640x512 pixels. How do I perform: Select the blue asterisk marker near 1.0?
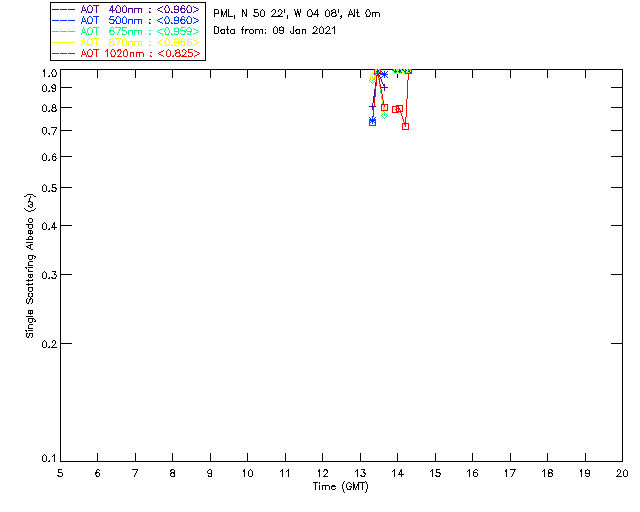pos(384,75)
